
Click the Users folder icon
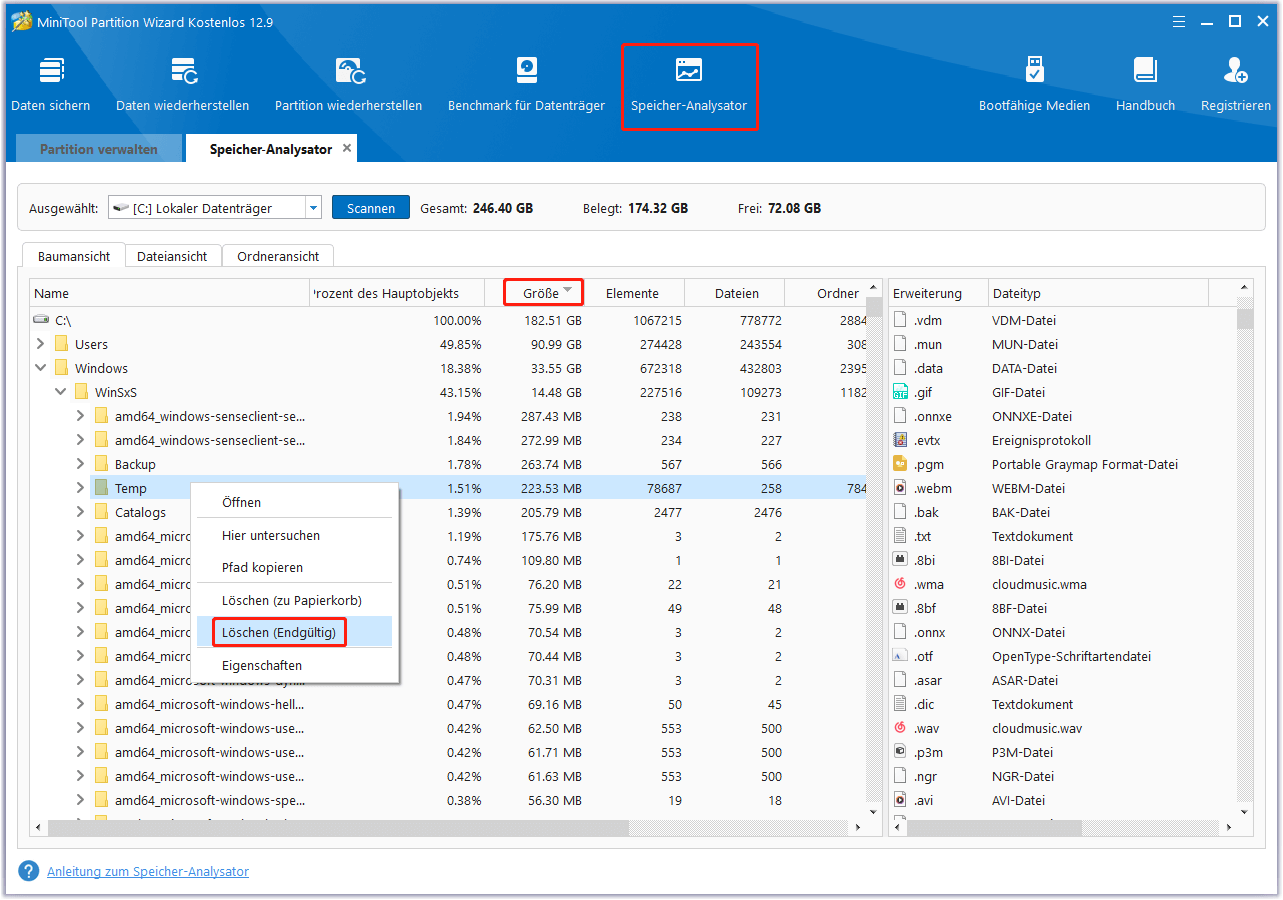[x=61, y=344]
